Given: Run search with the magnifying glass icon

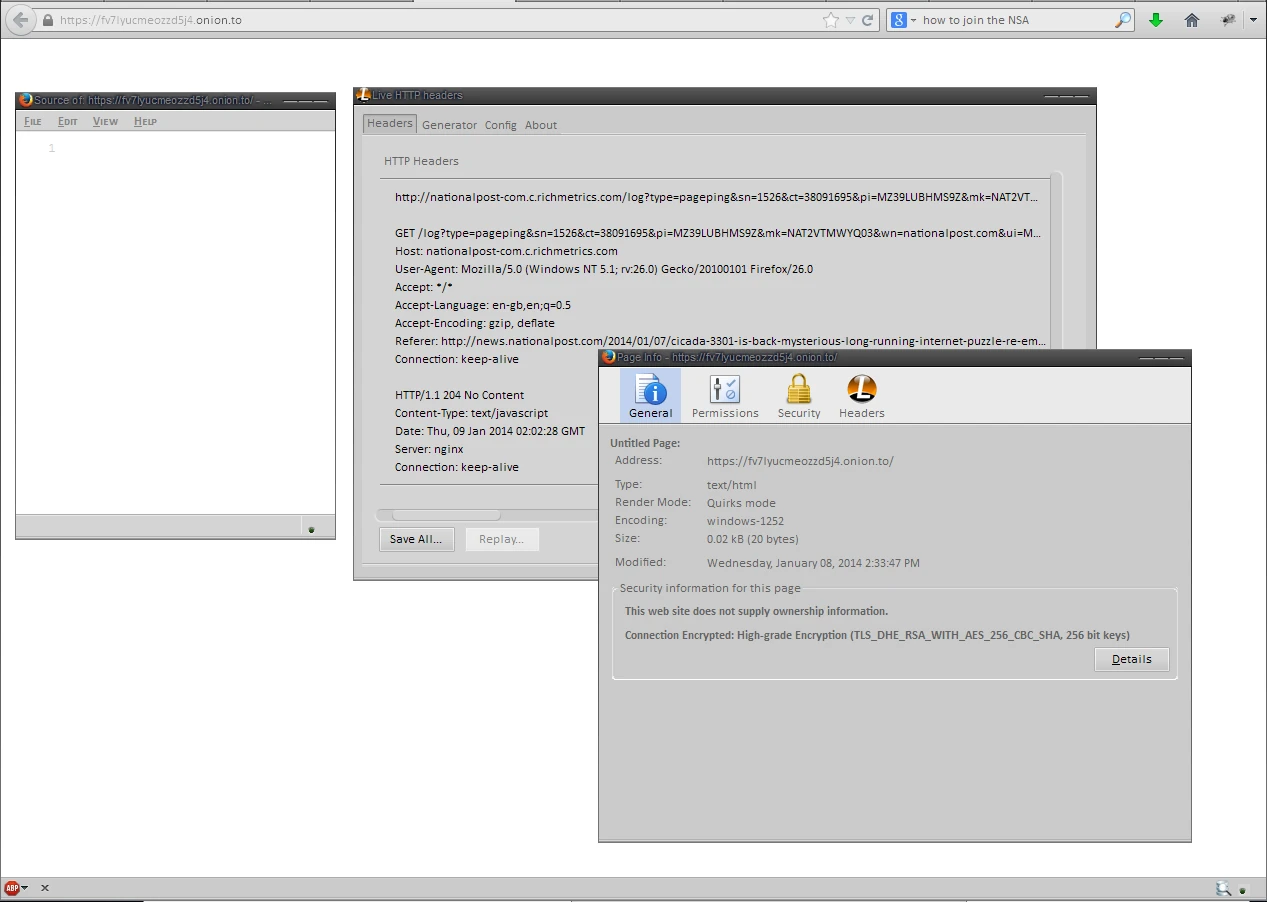Looking at the screenshot, I should 1123,20.
